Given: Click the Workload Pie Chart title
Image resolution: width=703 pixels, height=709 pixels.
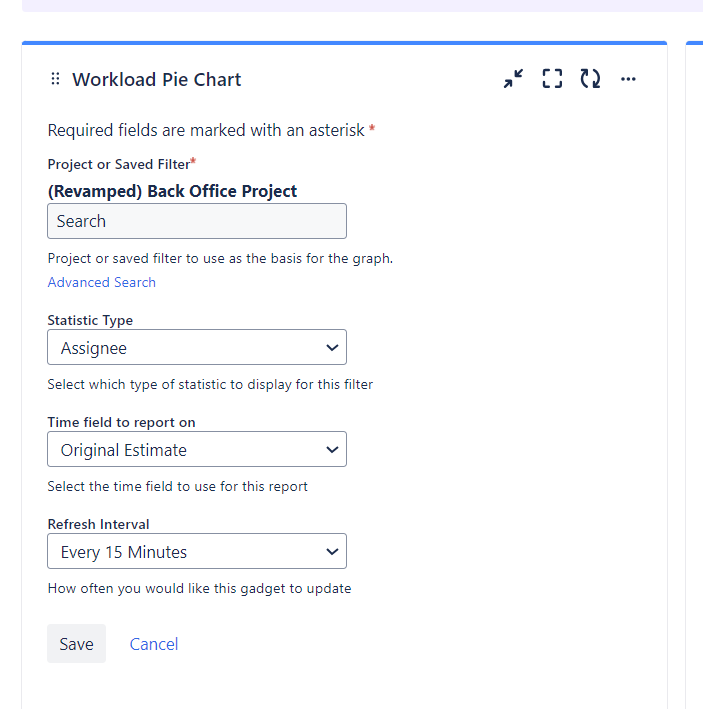Looking at the screenshot, I should click(x=157, y=80).
